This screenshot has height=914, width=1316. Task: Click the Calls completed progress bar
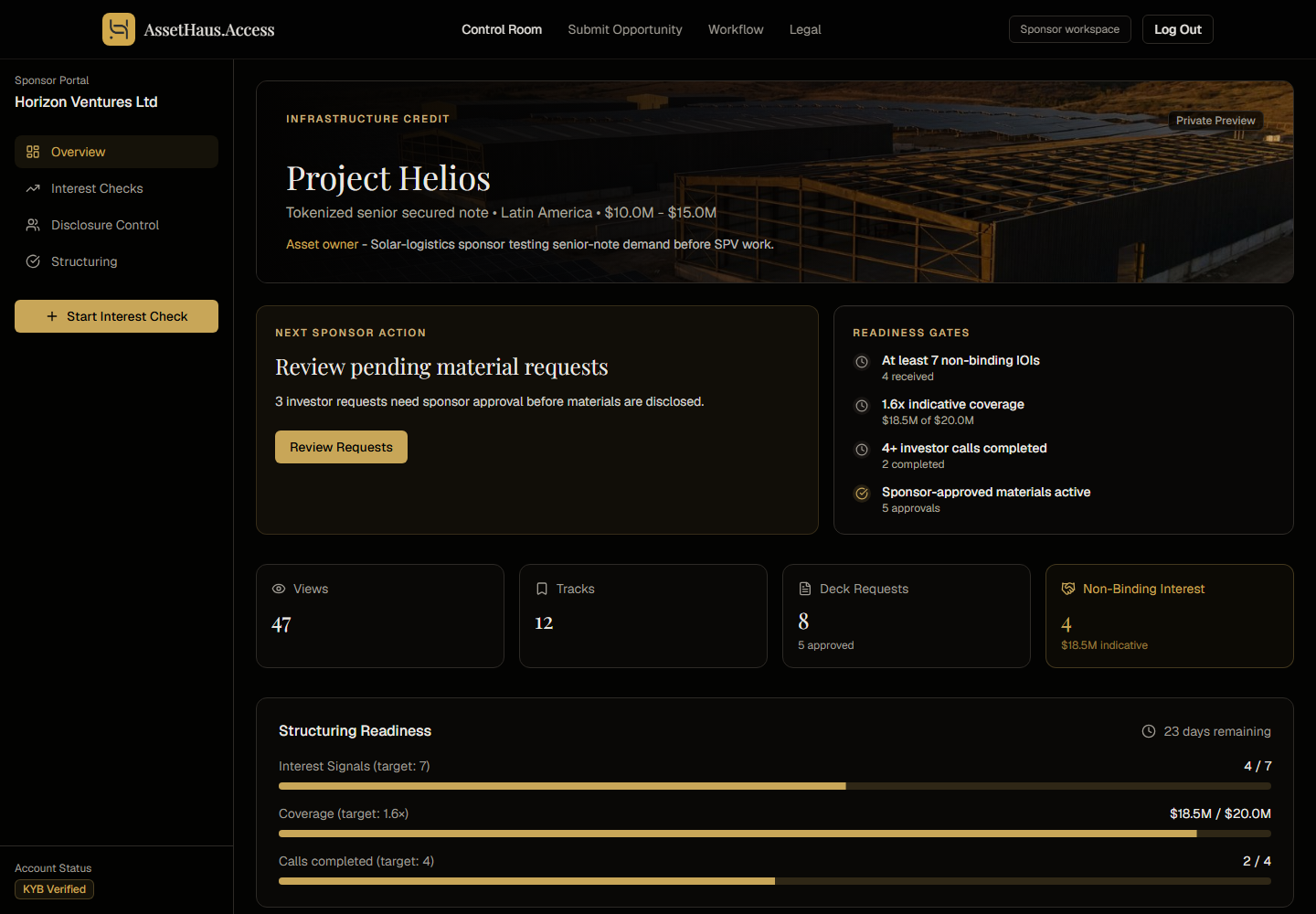[x=775, y=881]
